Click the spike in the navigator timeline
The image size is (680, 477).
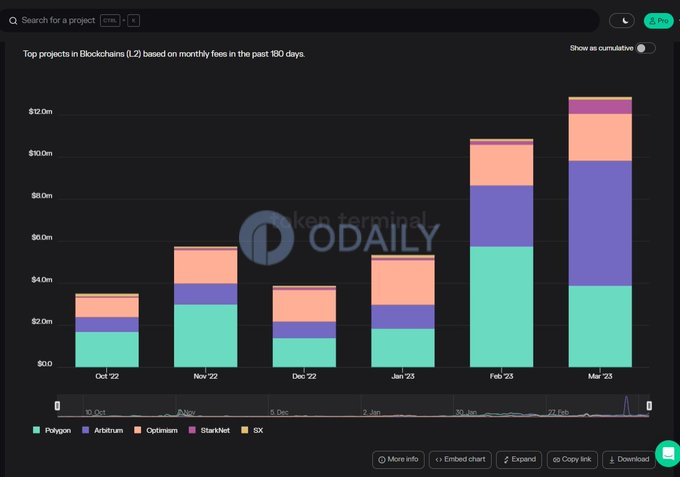pos(626,405)
